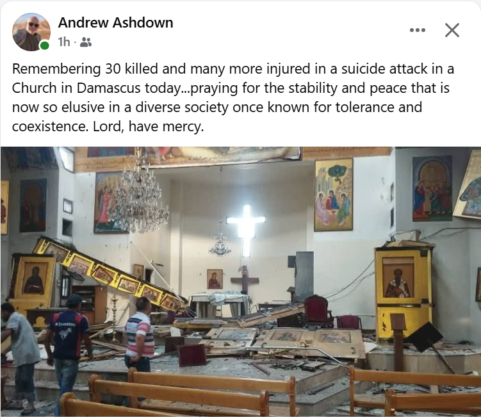Click the Trinity icon painting on wall

click(333, 195)
